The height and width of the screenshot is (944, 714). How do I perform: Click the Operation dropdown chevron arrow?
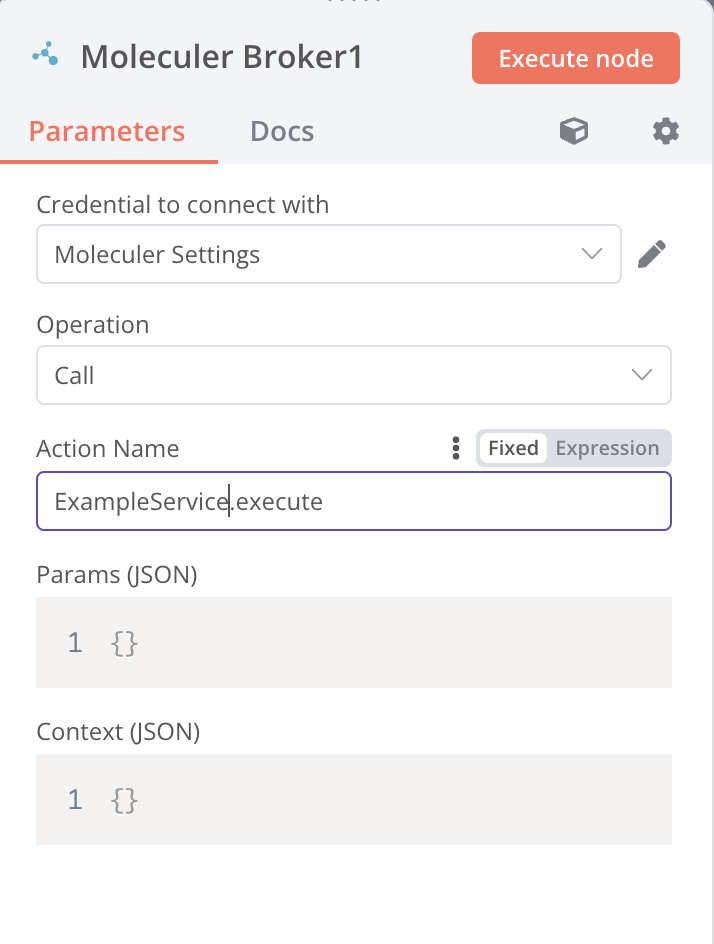coord(642,375)
